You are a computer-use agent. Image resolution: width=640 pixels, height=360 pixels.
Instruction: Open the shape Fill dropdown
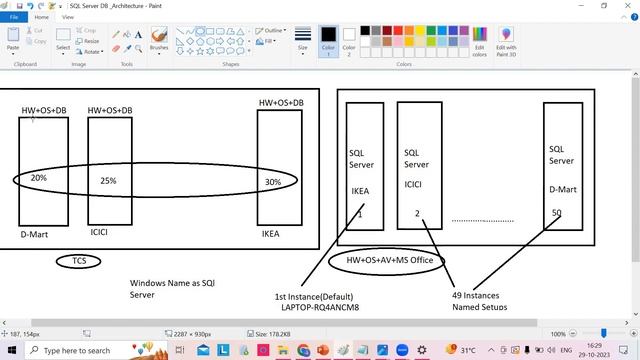coord(266,41)
